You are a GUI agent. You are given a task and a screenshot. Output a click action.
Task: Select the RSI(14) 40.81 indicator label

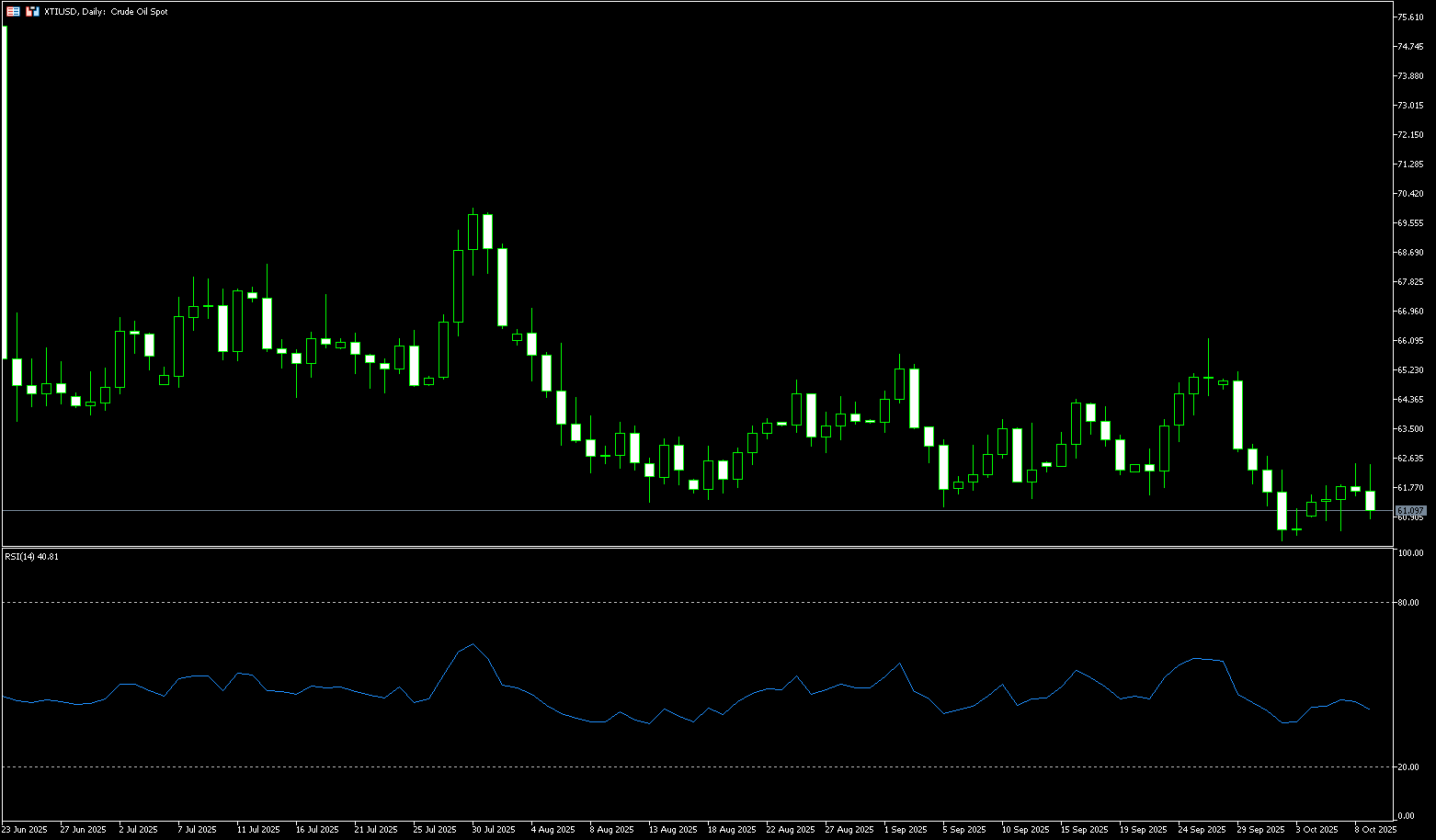point(31,556)
